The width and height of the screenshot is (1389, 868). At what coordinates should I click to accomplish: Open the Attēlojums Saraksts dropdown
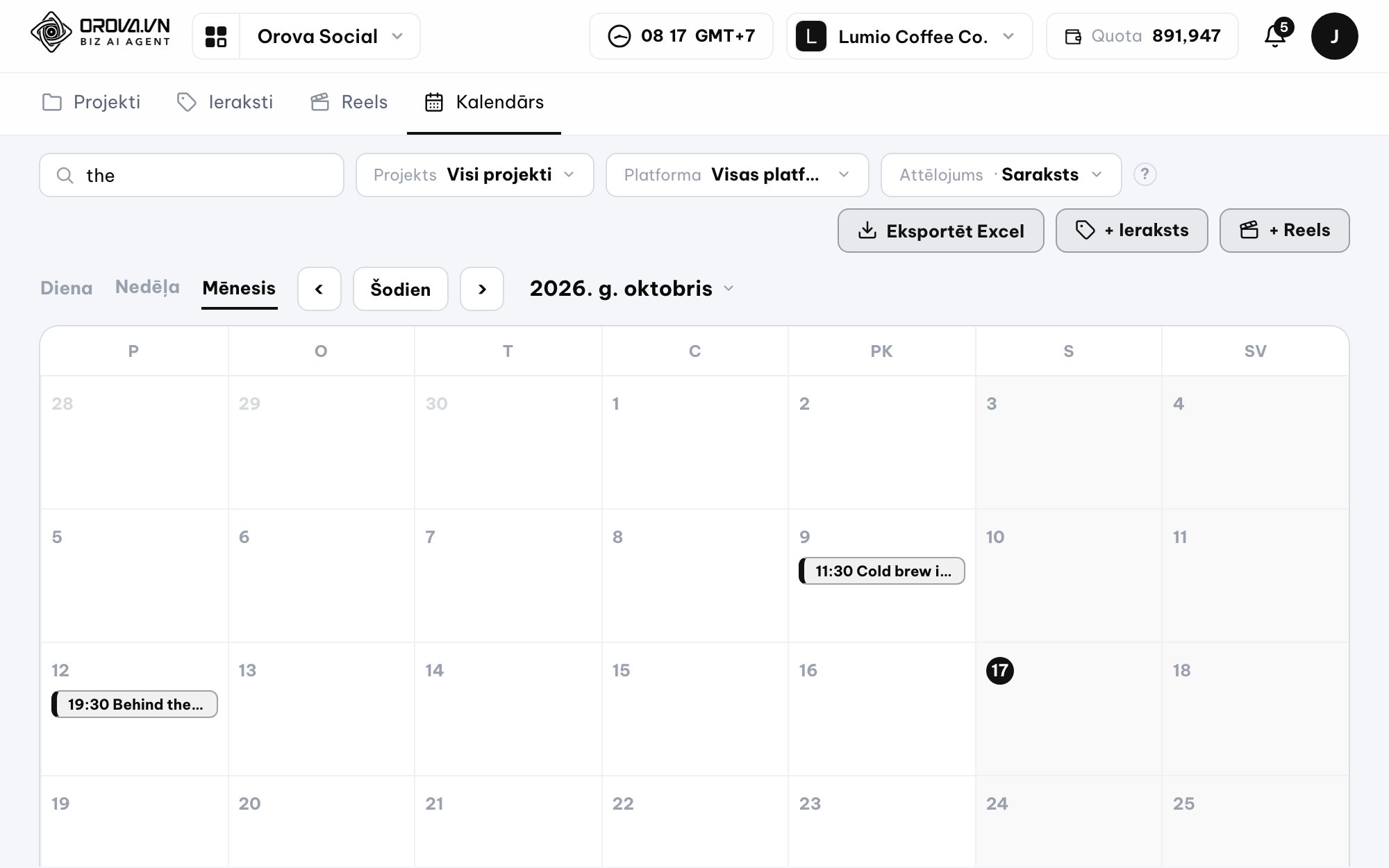coord(1001,175)
